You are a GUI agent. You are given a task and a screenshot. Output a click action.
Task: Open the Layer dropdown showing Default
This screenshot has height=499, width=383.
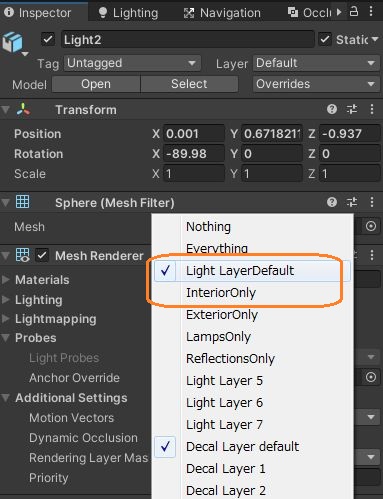[x=316, y=63]
